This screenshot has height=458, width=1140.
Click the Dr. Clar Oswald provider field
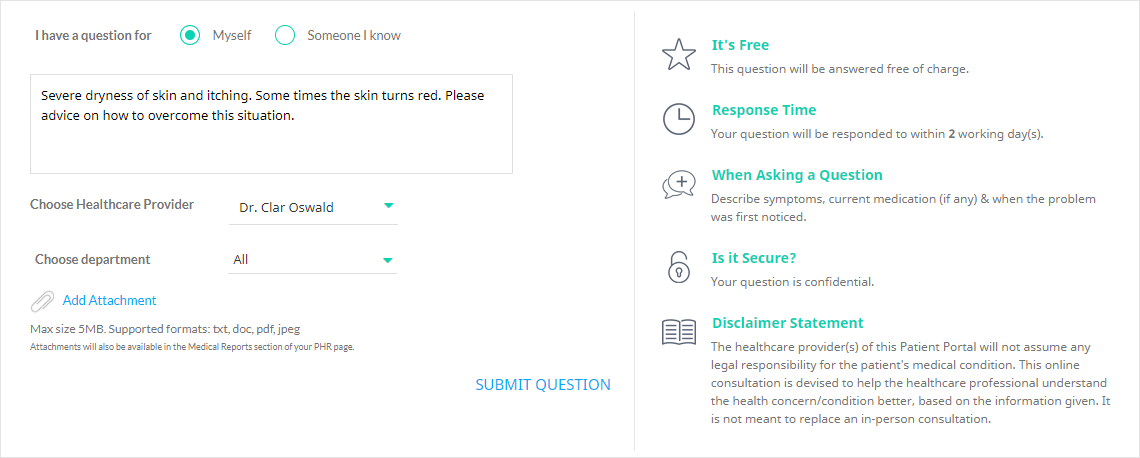[313, 207]
